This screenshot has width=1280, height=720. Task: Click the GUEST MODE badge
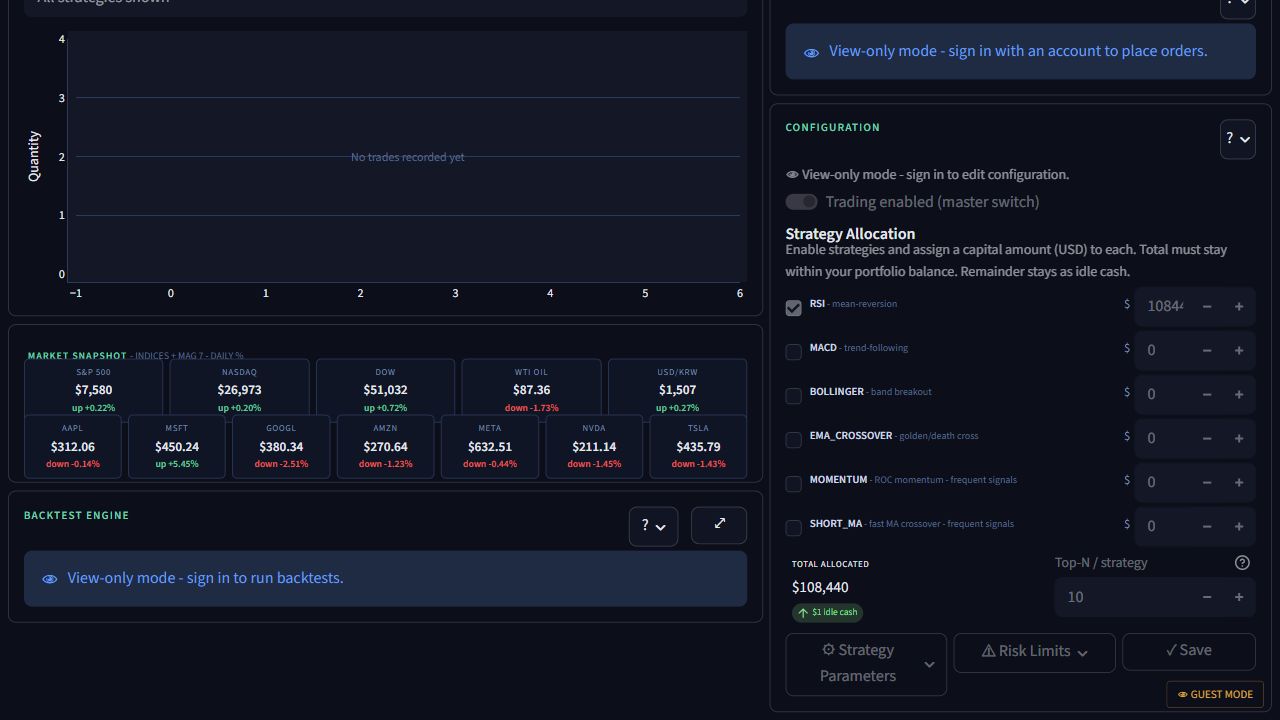pos(1215,694)
